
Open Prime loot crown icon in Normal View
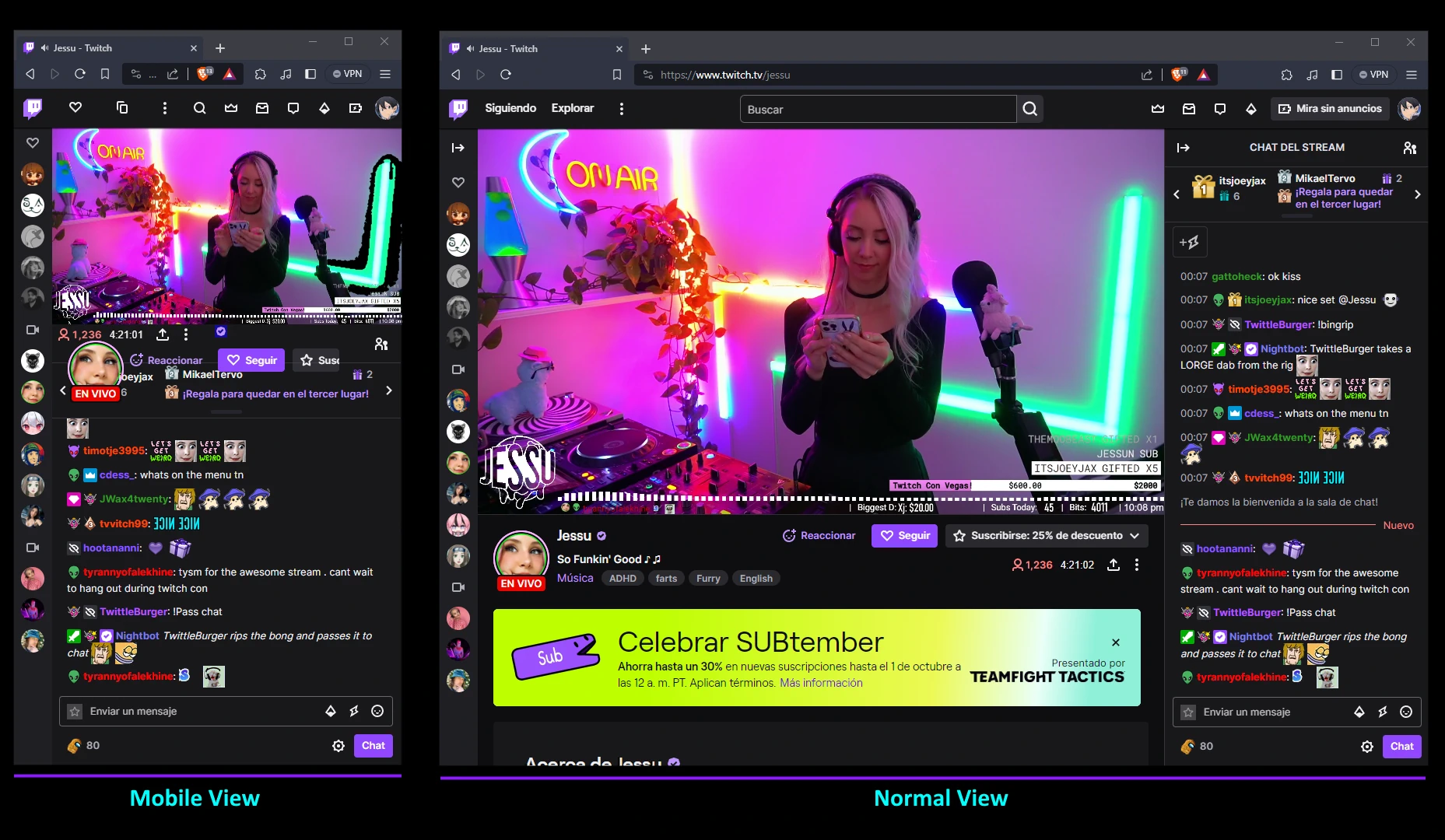pyautogui.click(x=1158, y=109)
